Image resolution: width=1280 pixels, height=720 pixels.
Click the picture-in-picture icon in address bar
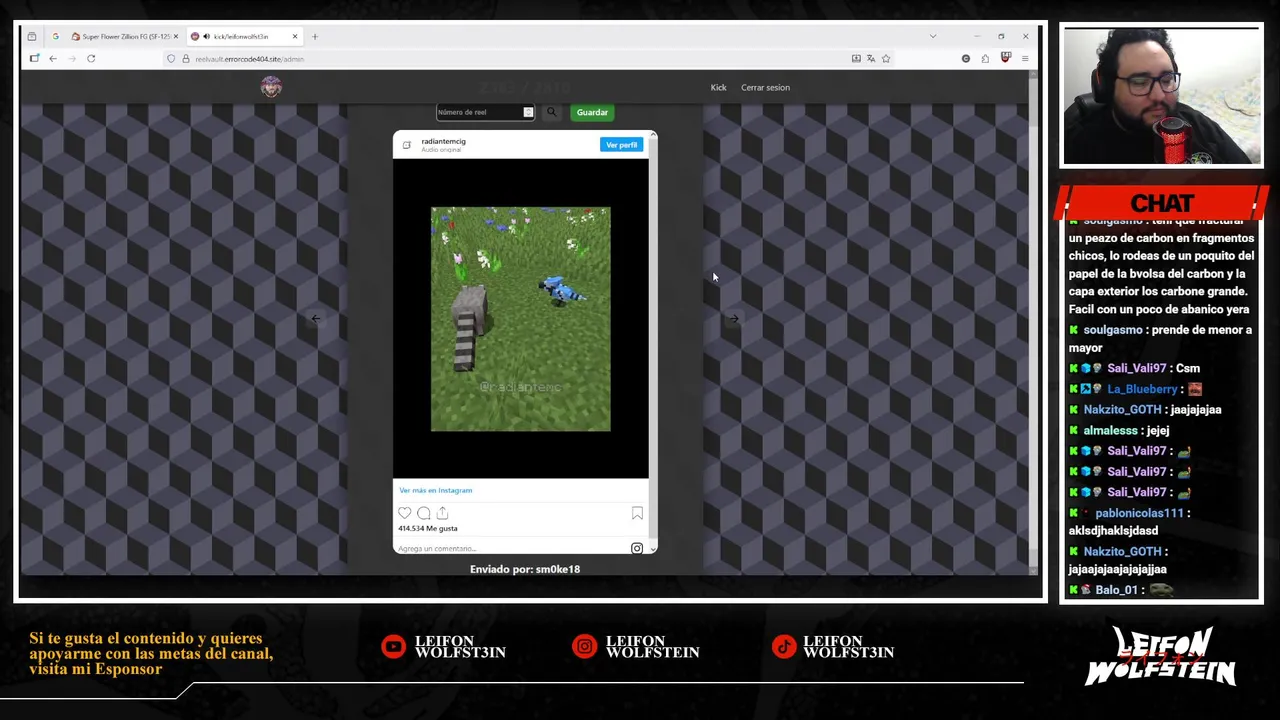(856, 59)
